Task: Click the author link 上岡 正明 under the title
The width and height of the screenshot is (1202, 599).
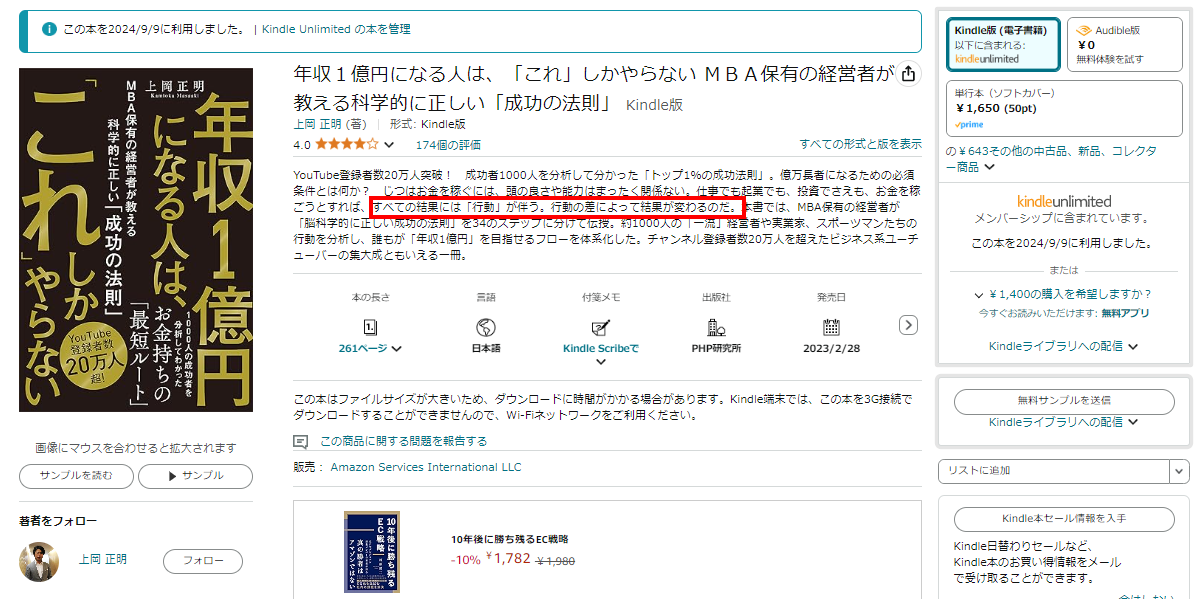Action: pyautogui.click(x=316, y=124)
